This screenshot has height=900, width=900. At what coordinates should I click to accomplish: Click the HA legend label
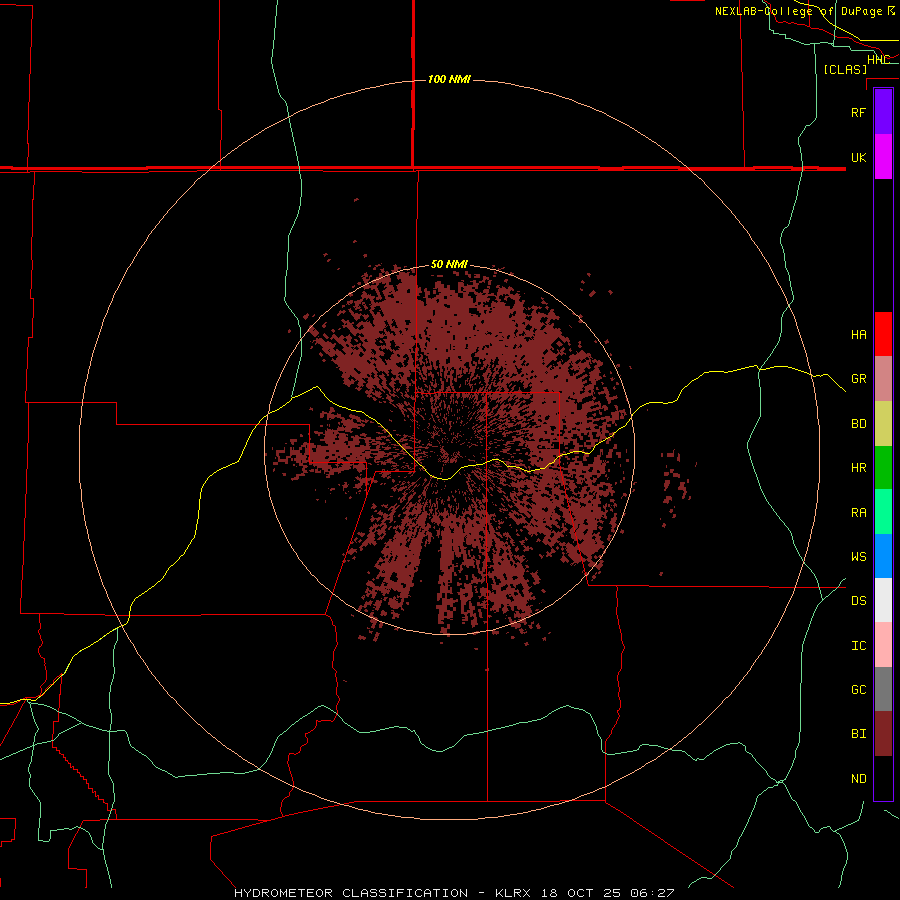pos(858,335)
